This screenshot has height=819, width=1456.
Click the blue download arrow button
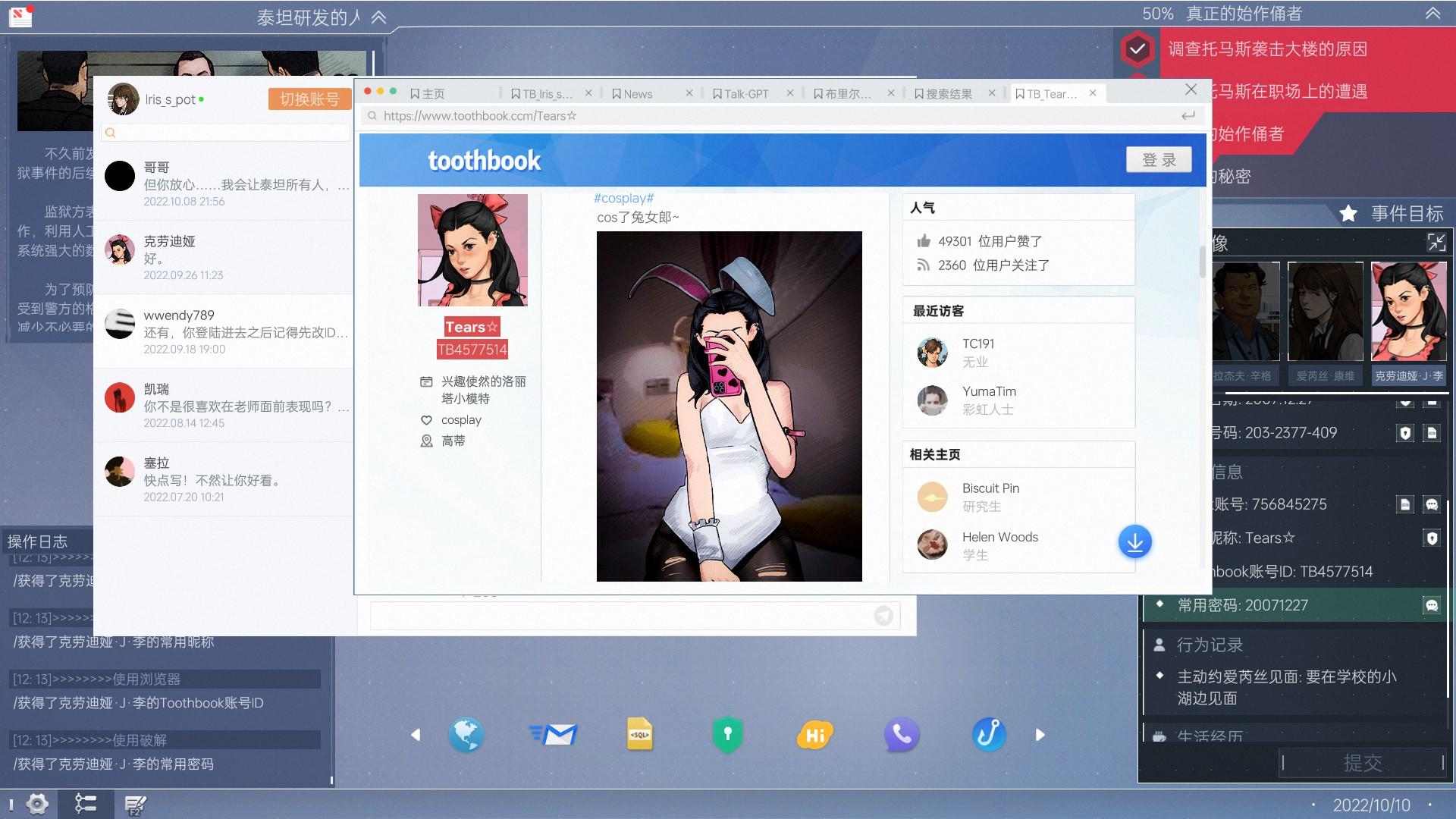[x=1134, y=541]
